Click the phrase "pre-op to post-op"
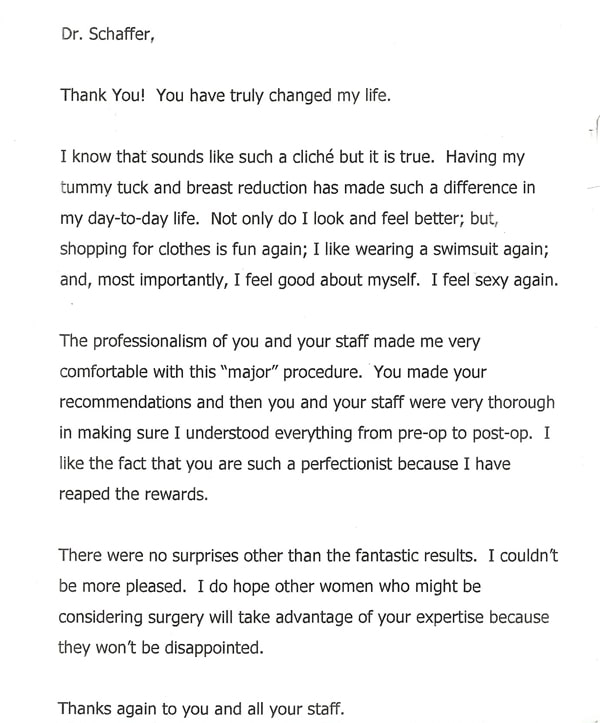Screen dimensions: 600x723 (464, 434)
